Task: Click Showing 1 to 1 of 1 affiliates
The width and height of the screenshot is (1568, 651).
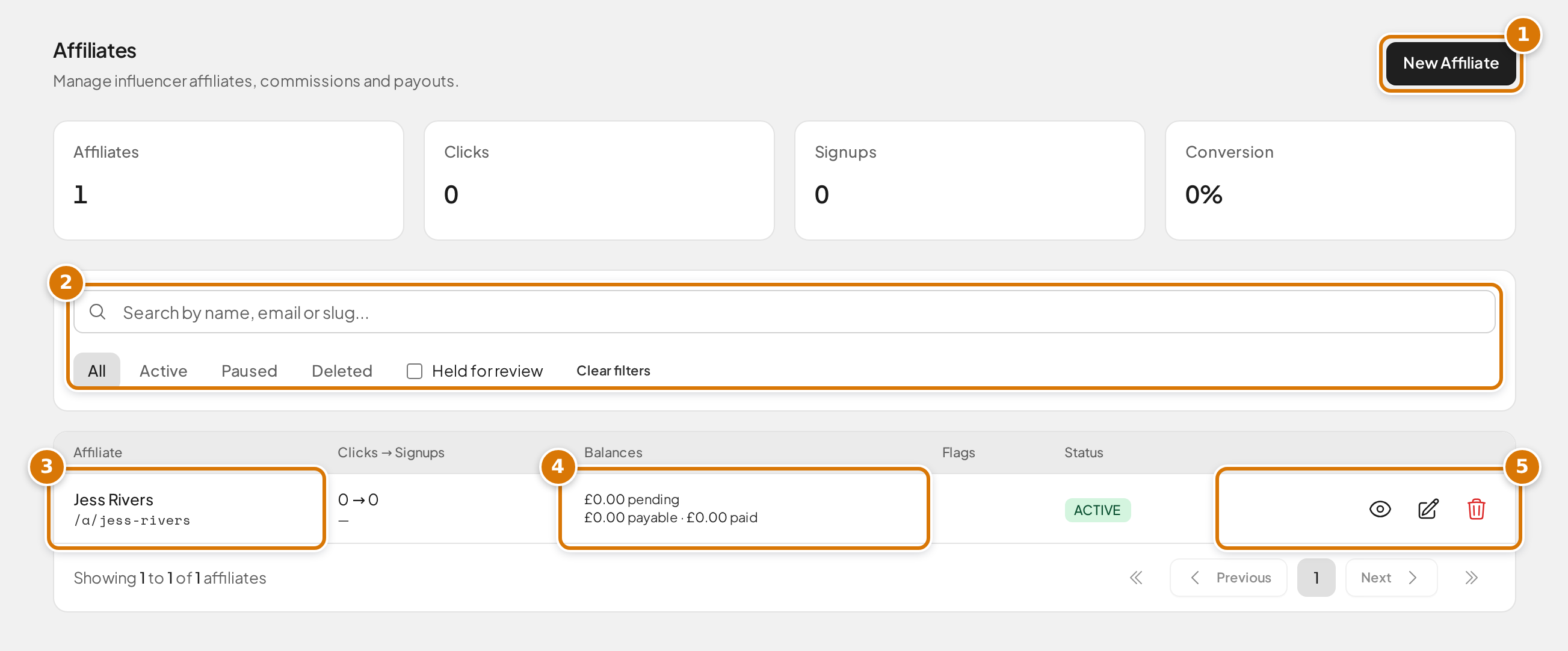Action: (170, 578)
